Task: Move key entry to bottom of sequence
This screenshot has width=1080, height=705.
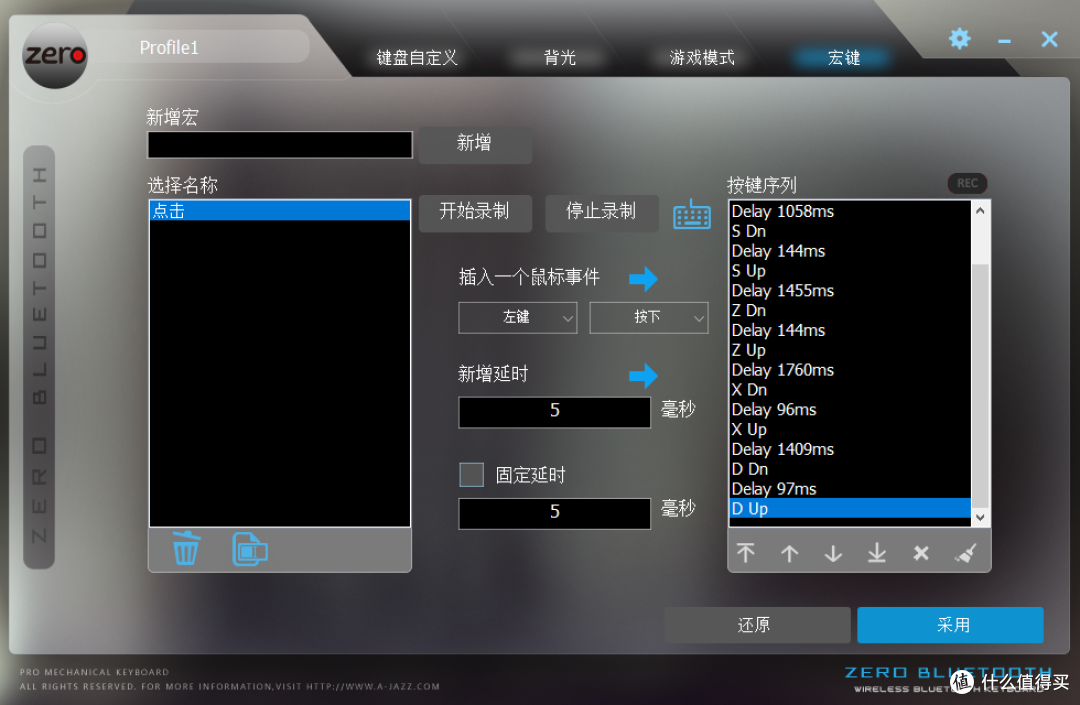Action: pos(877,553)
